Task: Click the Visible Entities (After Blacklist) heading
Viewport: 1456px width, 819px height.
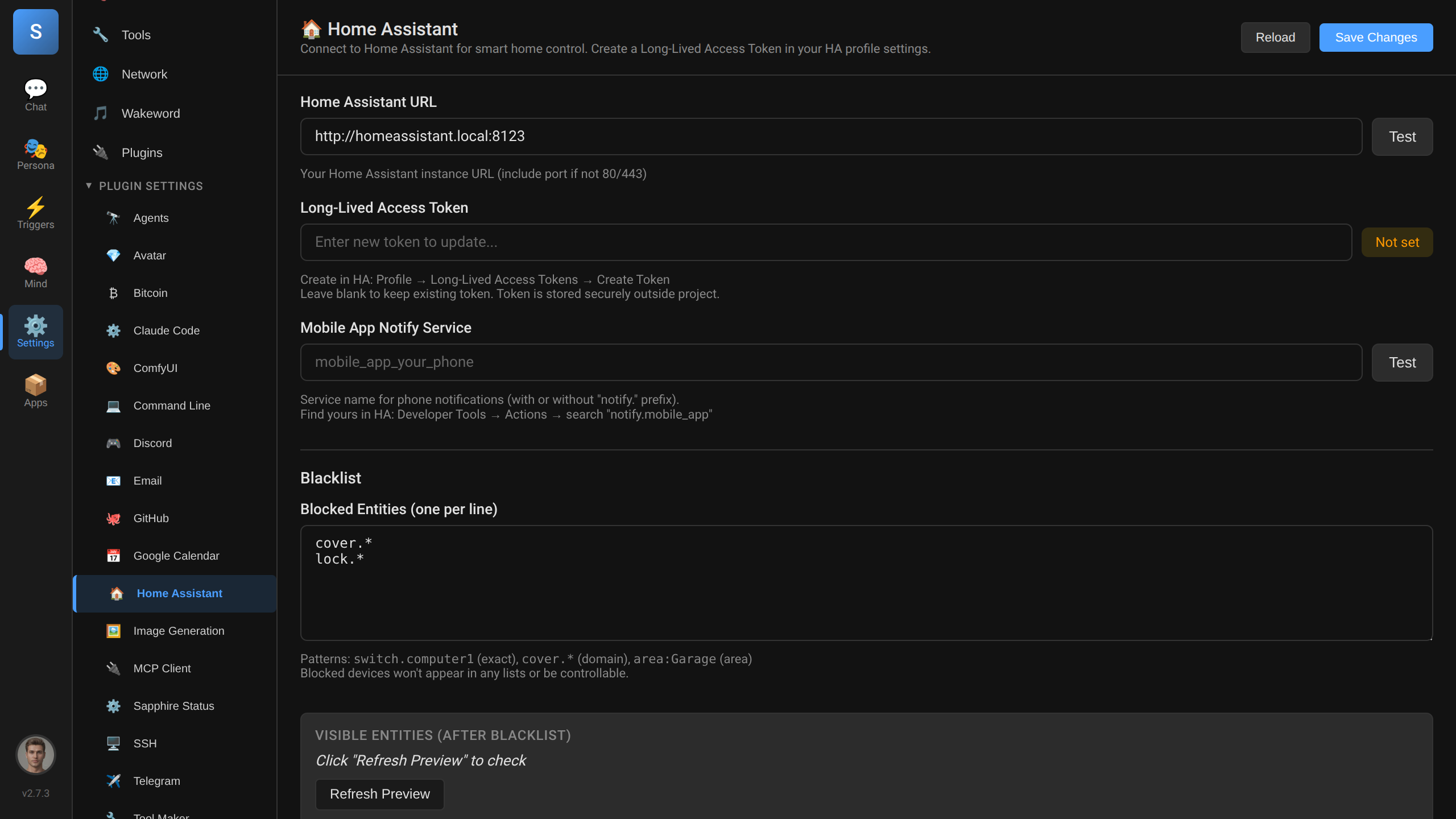Action: 443,735
